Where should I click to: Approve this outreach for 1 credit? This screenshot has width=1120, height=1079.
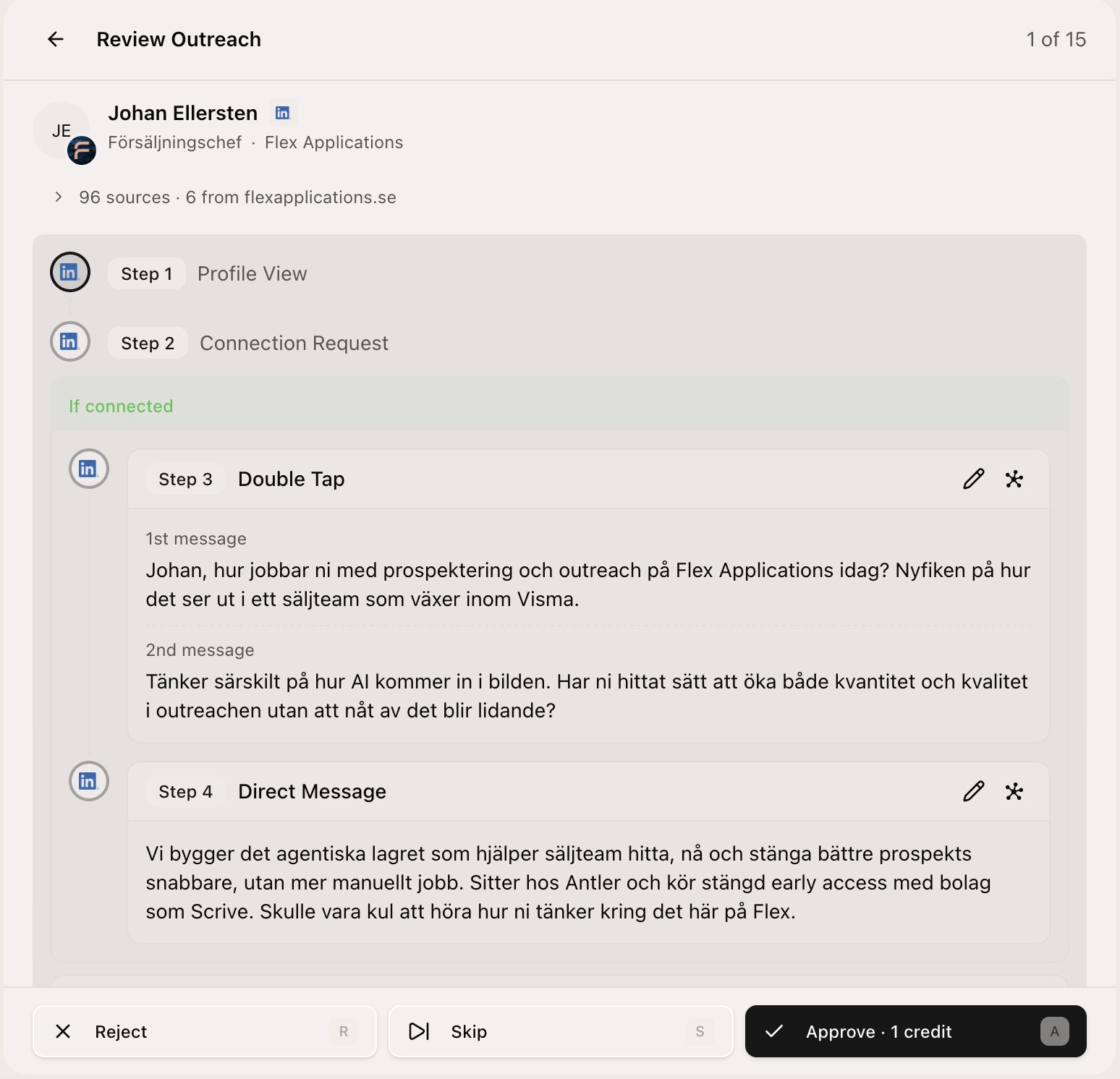click(x=879, y=1031)
